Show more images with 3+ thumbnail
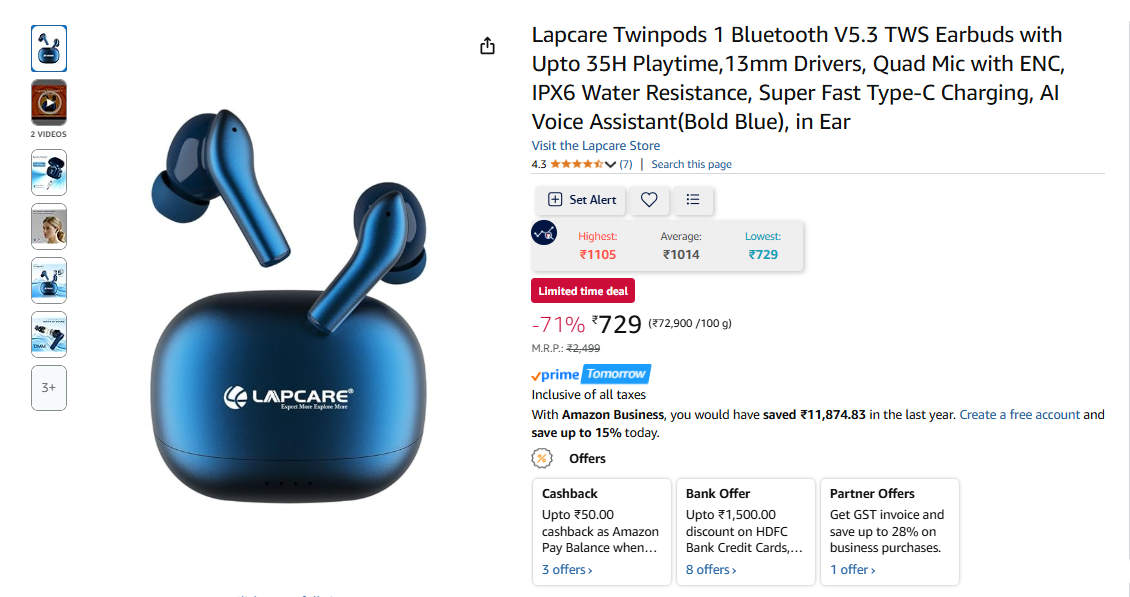Viewport: 1130px width, 597px height. tap(49, 388)
